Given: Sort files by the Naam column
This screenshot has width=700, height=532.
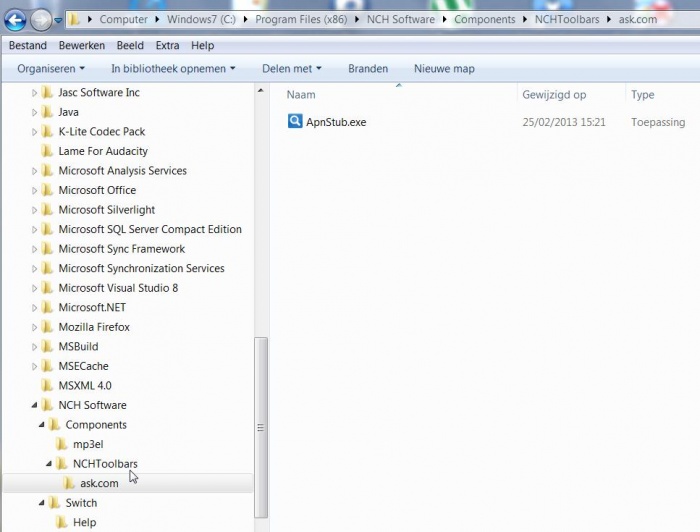Looking at the screenshot, I should [x=301, y=95].
